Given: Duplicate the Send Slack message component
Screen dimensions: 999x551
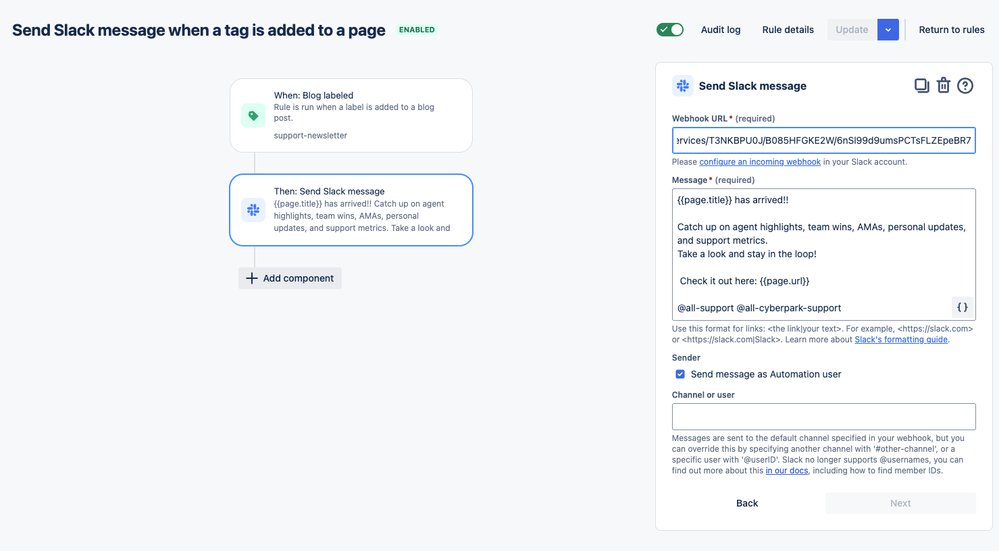Looking at the screenshot, I should coord(921,85).
